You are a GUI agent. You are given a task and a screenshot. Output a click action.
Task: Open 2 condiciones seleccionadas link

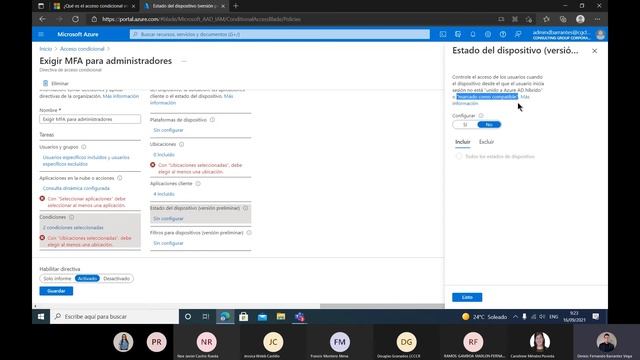click(73, 227)
